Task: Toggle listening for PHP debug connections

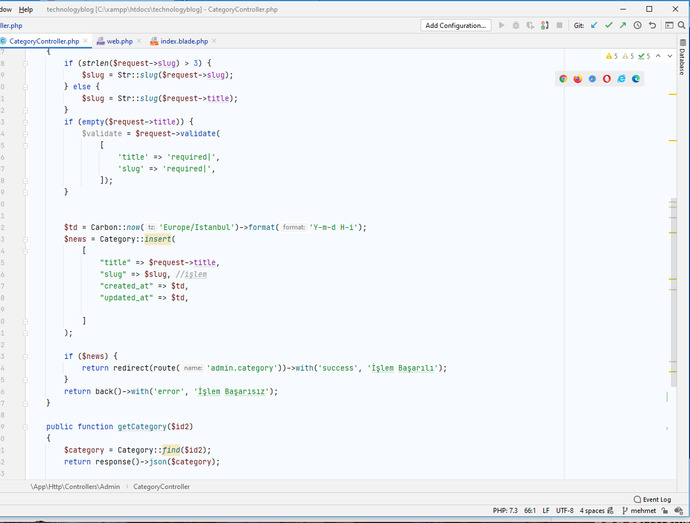Action: pyautogui.click(x=545, y=26)
